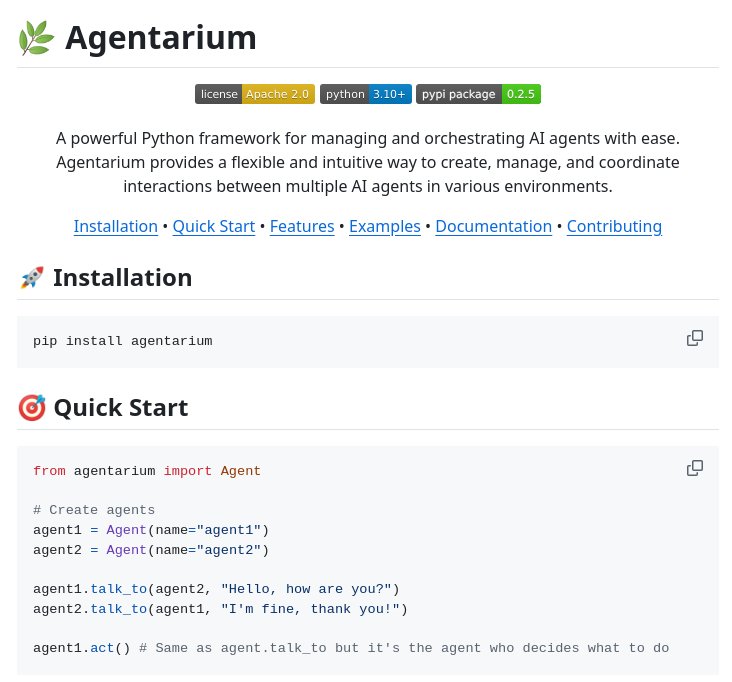The width and height of the screenshot is (732, 682).
Task: Jump to Installation via the navigation link
Action: [115, 226]
